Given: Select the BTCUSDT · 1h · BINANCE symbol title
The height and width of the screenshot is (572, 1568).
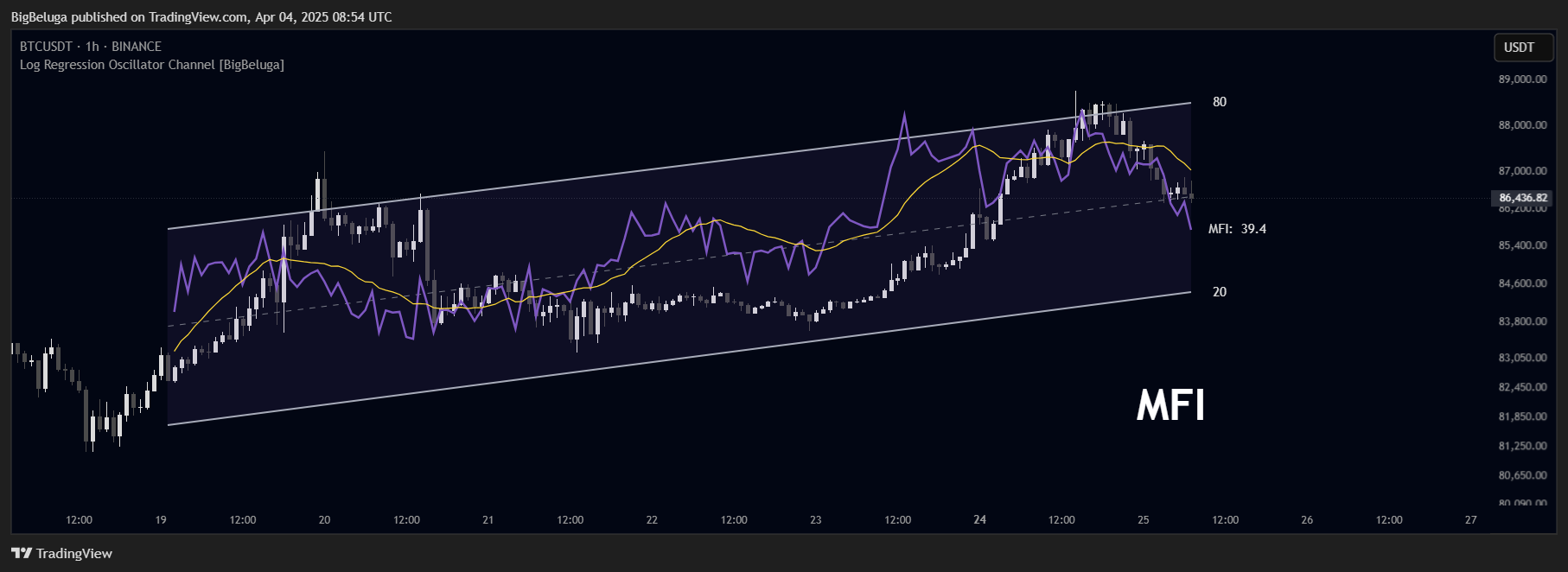Looking at the screenshot, I should pyautogui.click(x=91, y=47).
